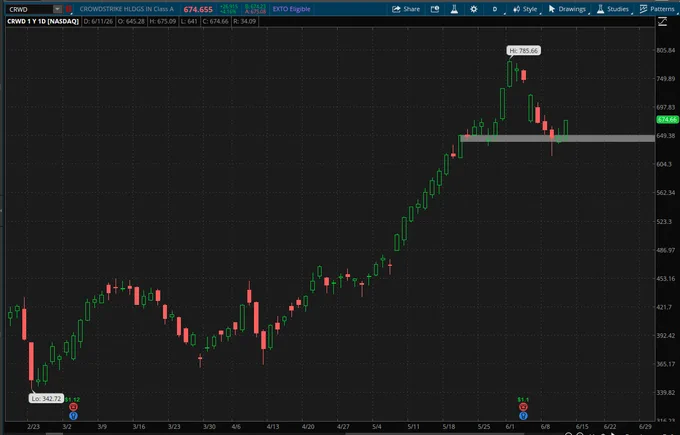Click the green 674.66 price axis tag

click(x=667, y=119)
